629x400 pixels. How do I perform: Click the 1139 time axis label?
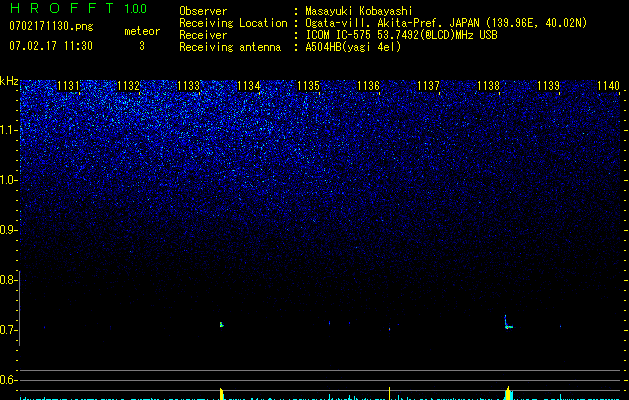pyautogui.click(x=548, y=86)
